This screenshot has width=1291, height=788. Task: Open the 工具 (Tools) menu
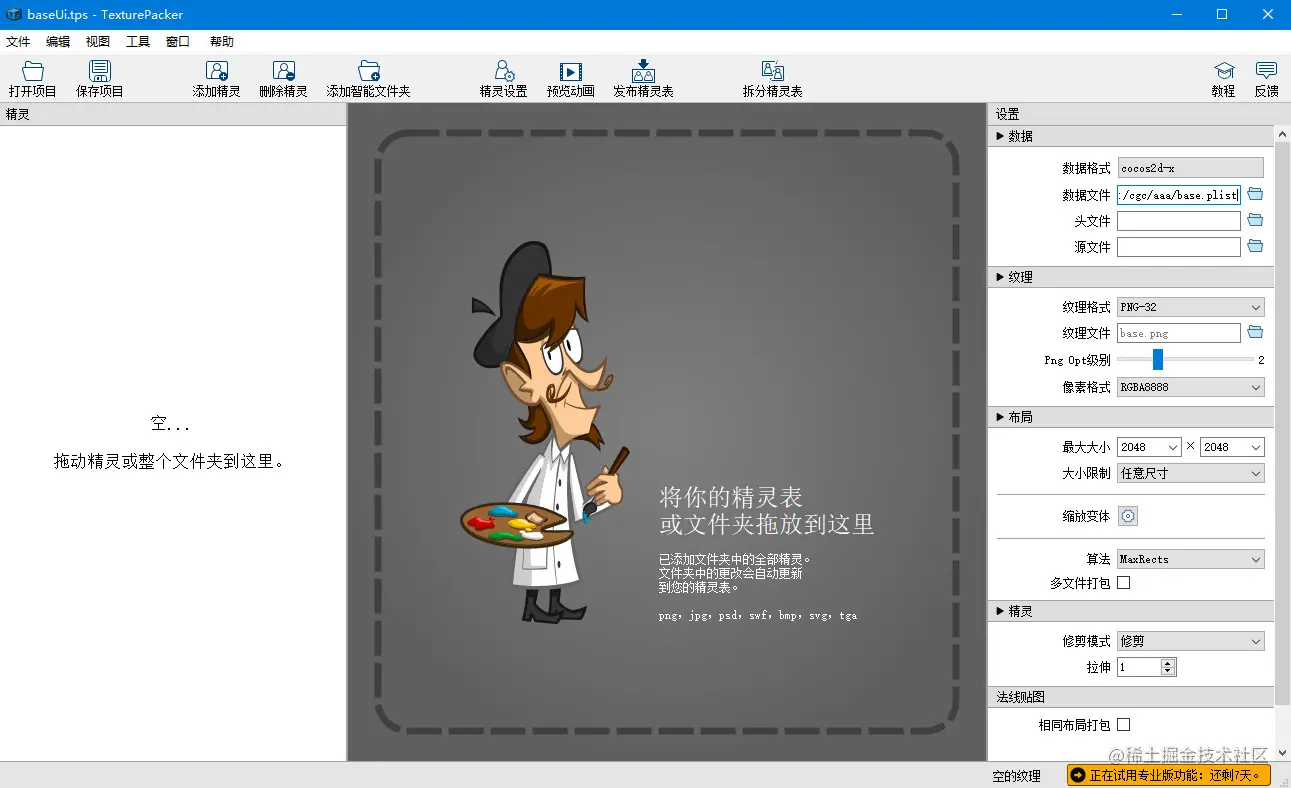(x=138, y=42)
